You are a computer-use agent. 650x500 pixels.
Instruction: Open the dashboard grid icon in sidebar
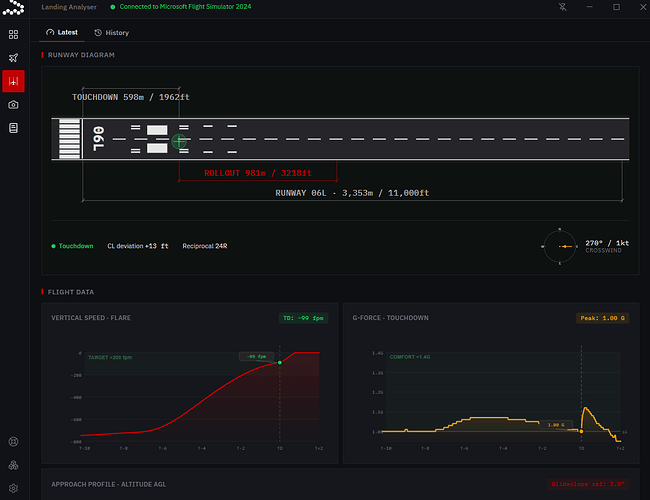pyautogui.click(x=13, y=34)
